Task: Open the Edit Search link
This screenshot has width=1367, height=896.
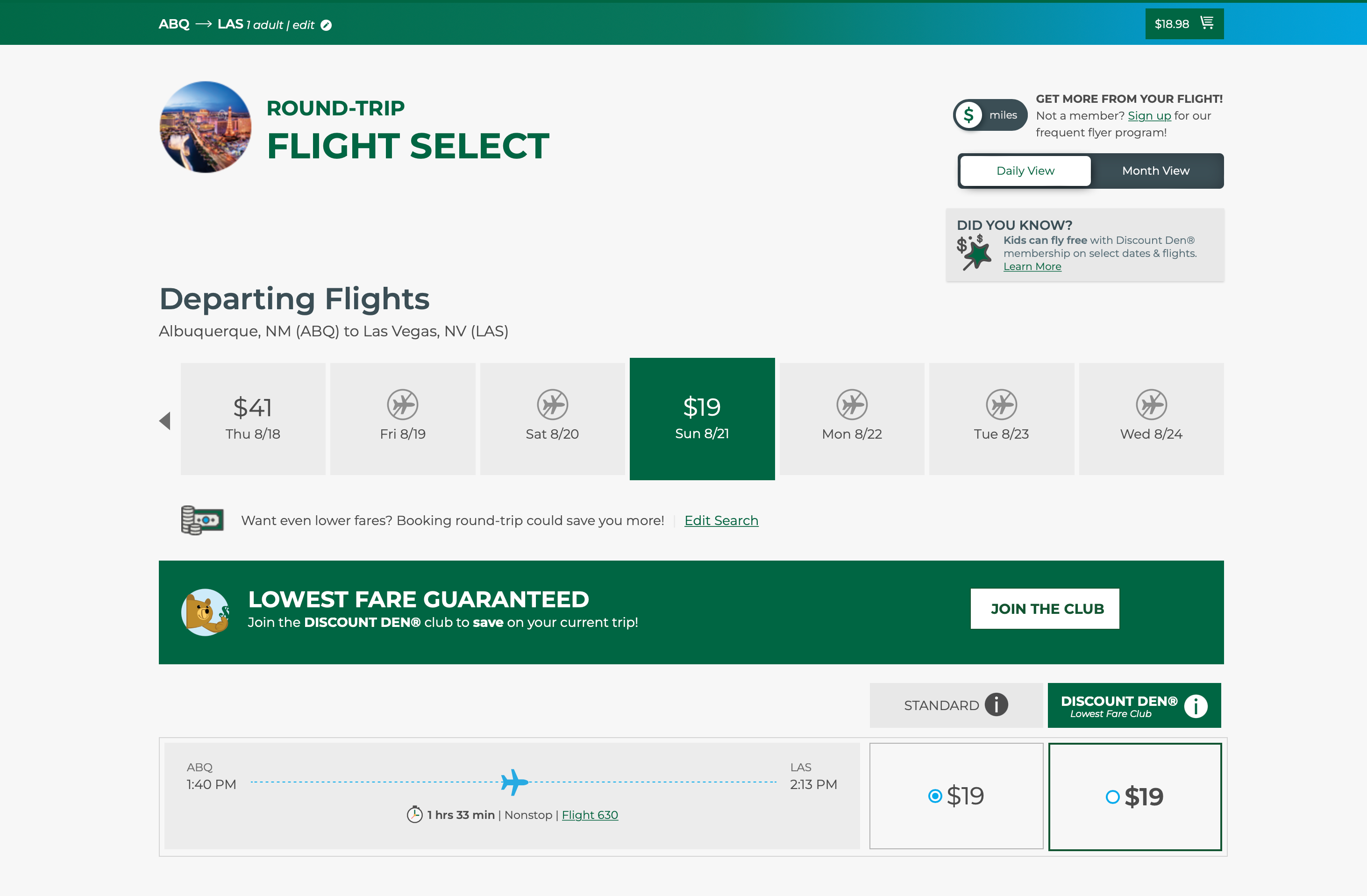Action: pyautogui.click(x=721, y=520)
